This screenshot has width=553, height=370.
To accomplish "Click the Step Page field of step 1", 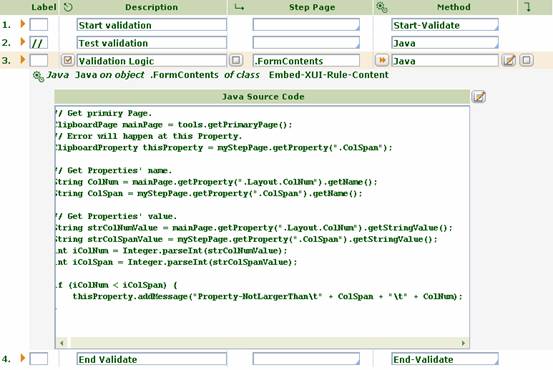I will [306, 25].
